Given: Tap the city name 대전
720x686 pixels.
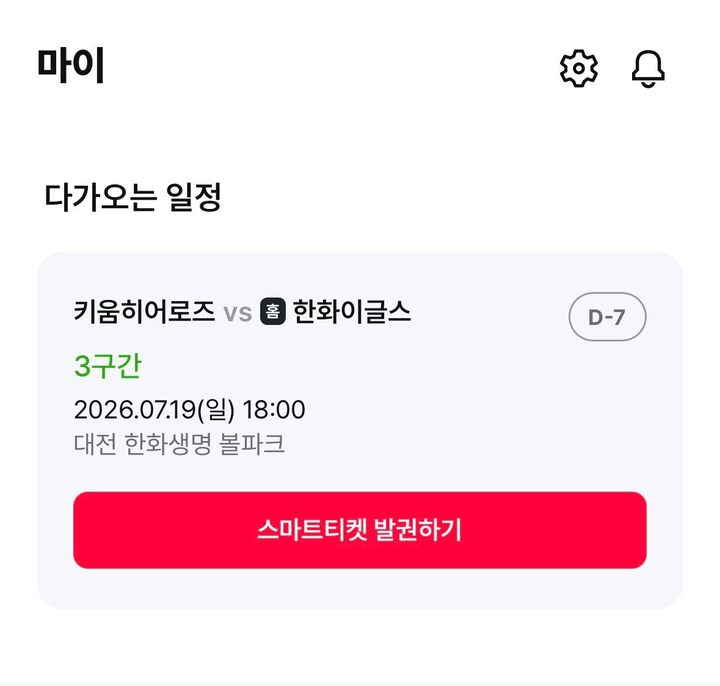Looking at the screenshot, I should click(95, 444).
